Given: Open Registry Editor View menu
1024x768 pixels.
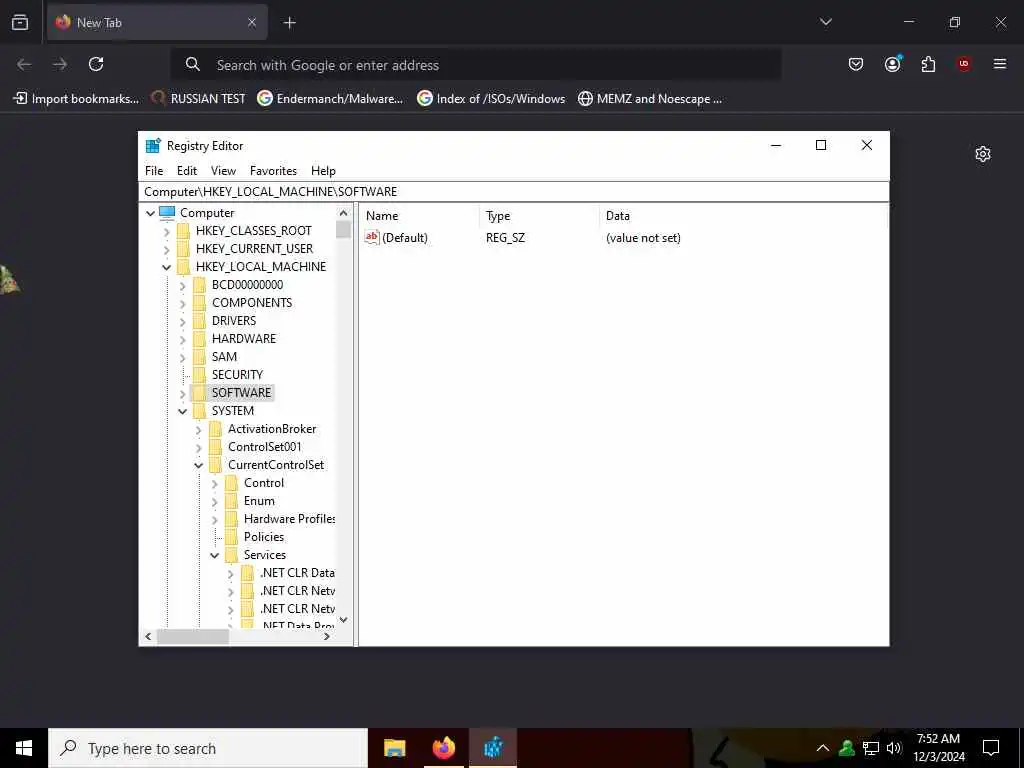Looking at the screenshot, I should point(223,170).
